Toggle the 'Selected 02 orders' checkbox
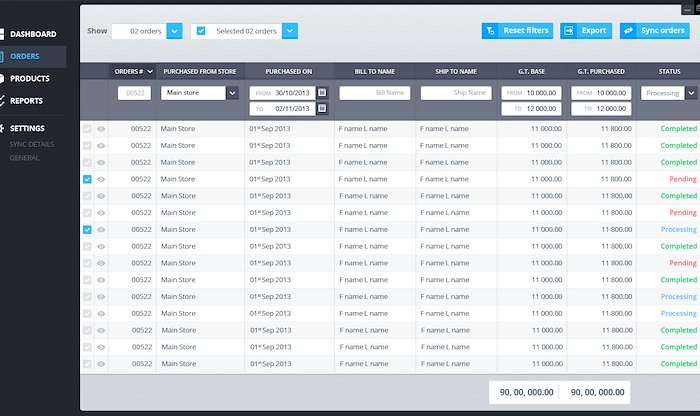This screenshot has height=416, width=700. pyautogui.click(x=201, y=31)
